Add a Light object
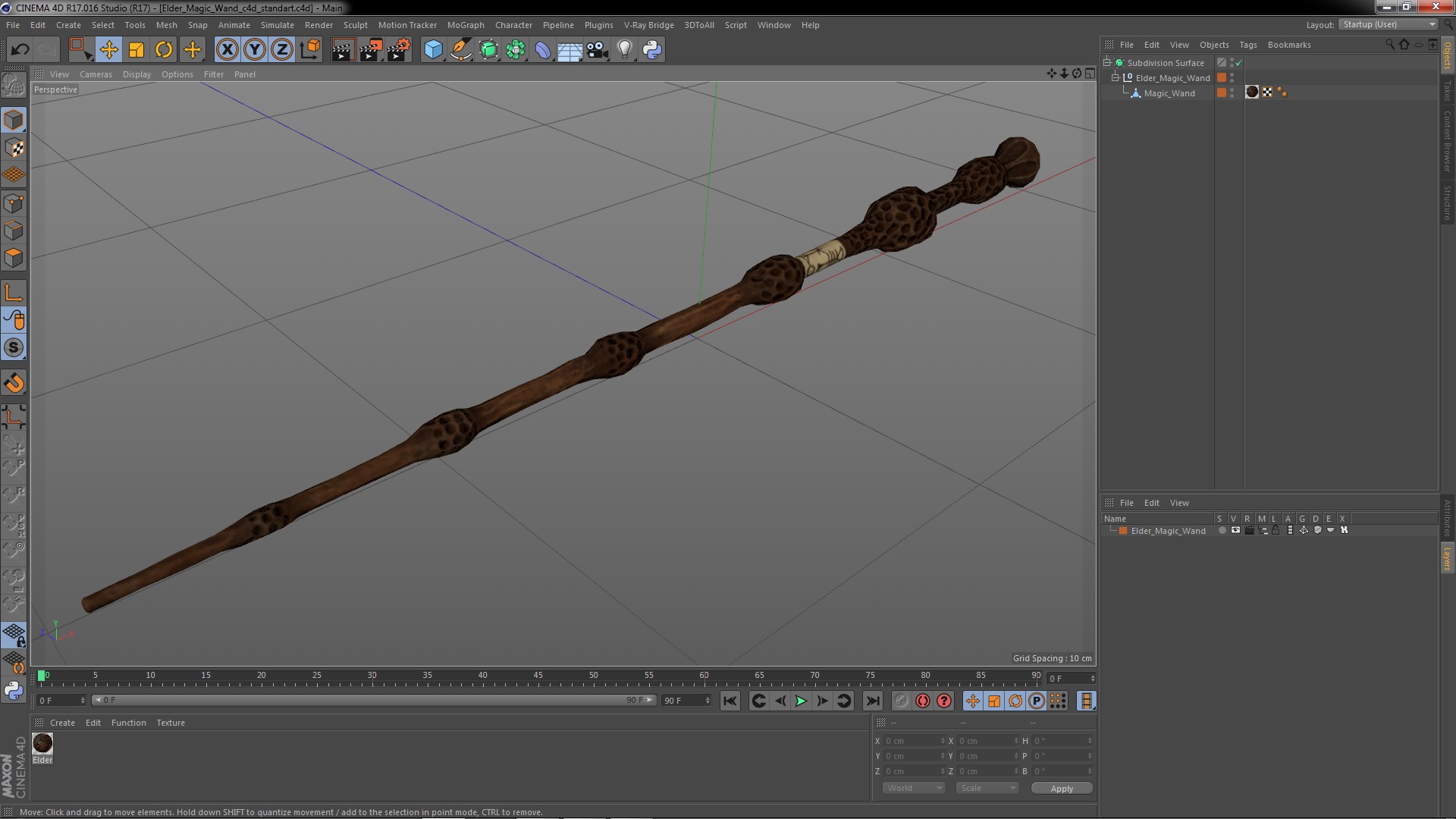Image resolution: width=1456 pixels, height=819 pixels. 625,50
